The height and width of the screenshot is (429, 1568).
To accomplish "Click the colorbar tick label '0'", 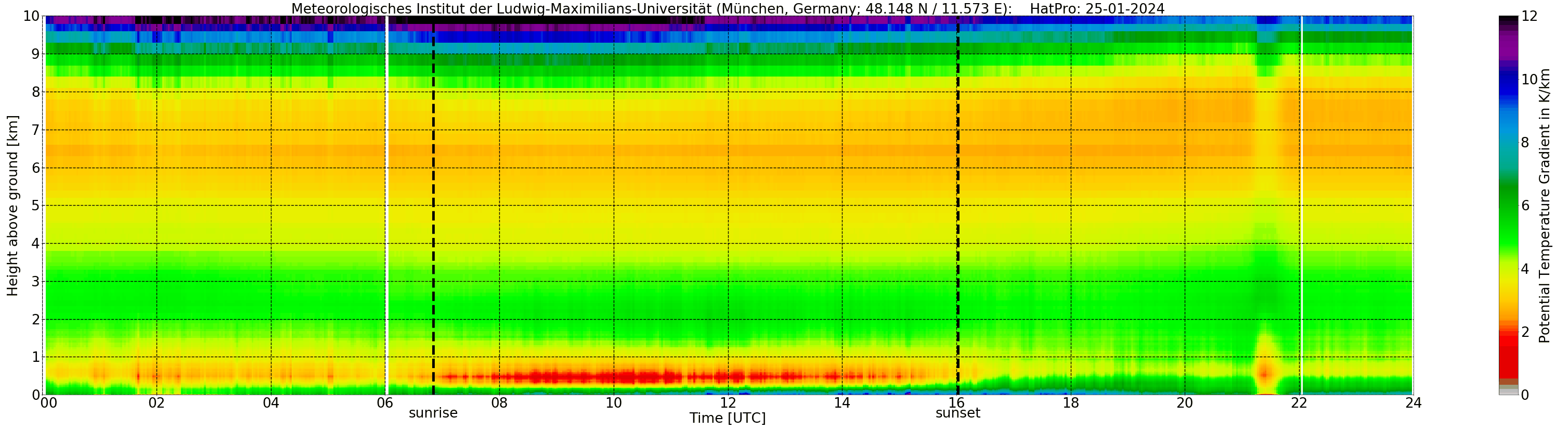I will [x=1525, y=395].
